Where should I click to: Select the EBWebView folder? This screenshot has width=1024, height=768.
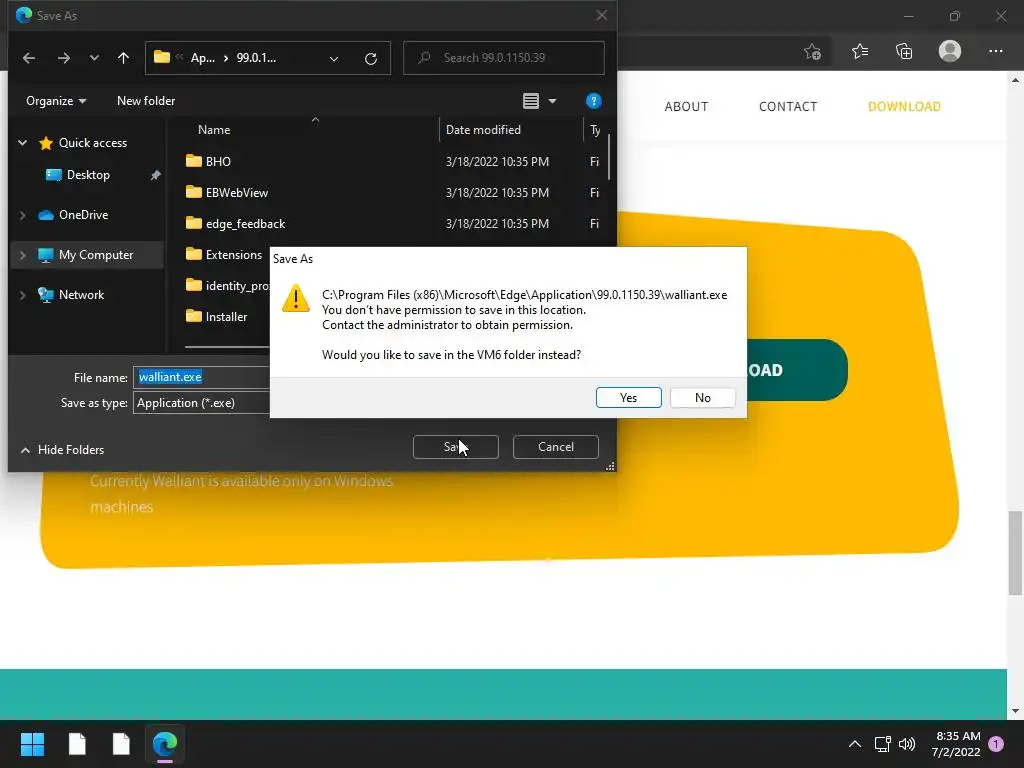(236, 192)
